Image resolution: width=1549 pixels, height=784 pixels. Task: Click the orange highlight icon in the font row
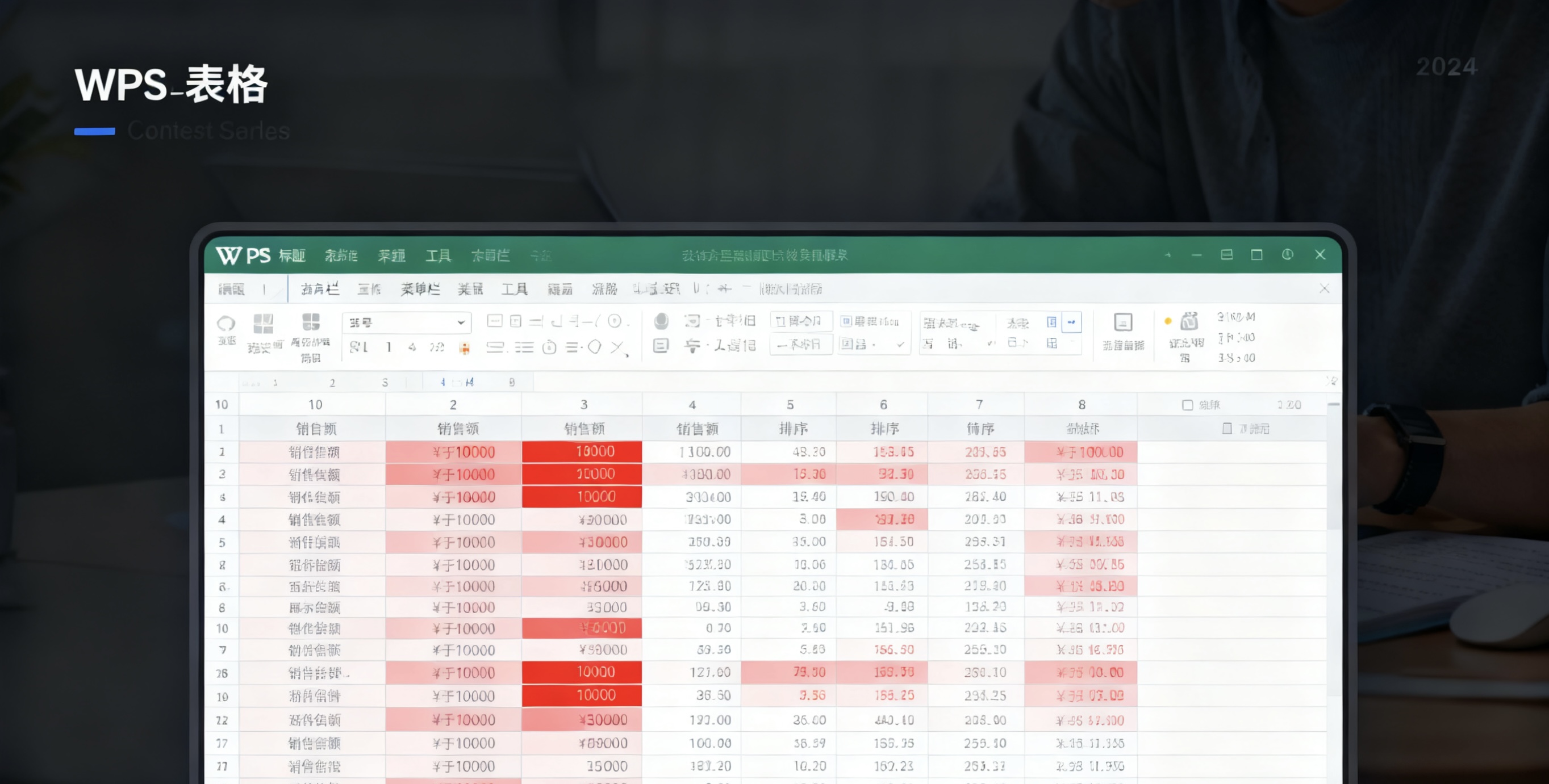464,348
